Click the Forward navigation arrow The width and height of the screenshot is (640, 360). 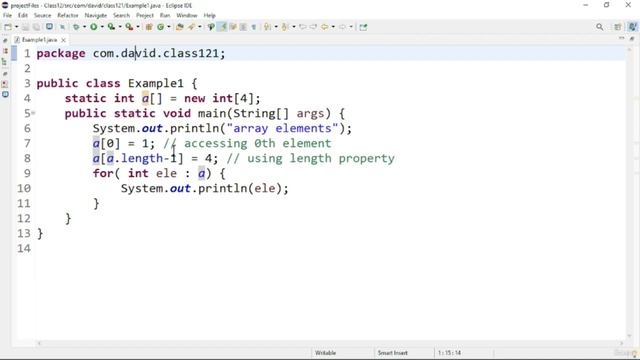tap(342, 27)
